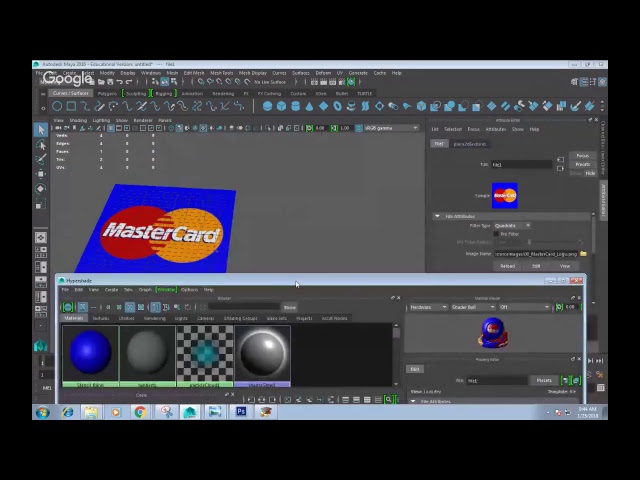The width and height of the screenshot is (640, 480).
Task: Click the Presets button in Attribute Editor
Action: 582,164
